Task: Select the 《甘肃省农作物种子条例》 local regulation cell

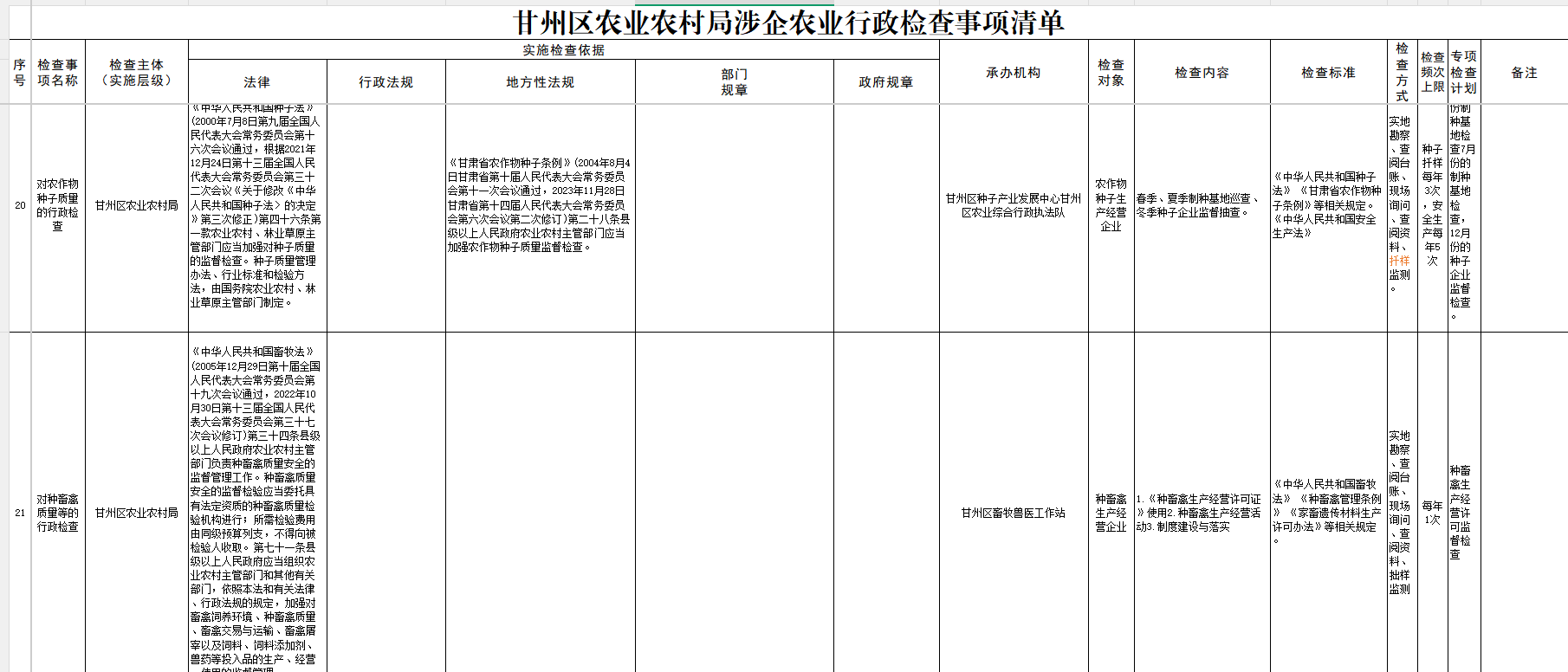Action: (541, 205)
